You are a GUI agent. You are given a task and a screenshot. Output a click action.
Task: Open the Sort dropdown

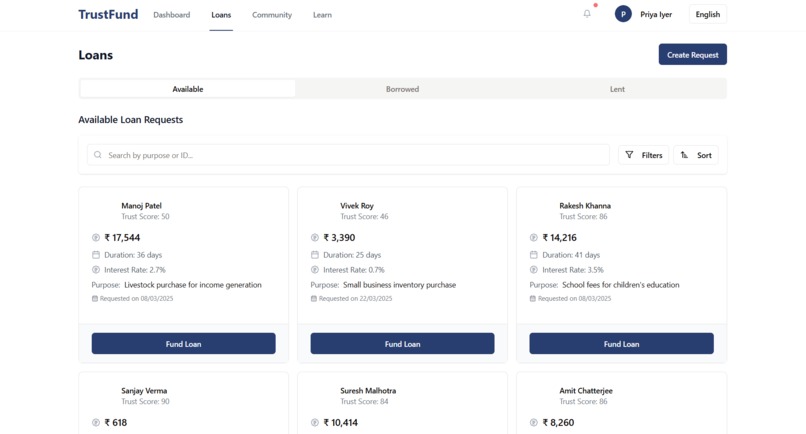point(696,155)
